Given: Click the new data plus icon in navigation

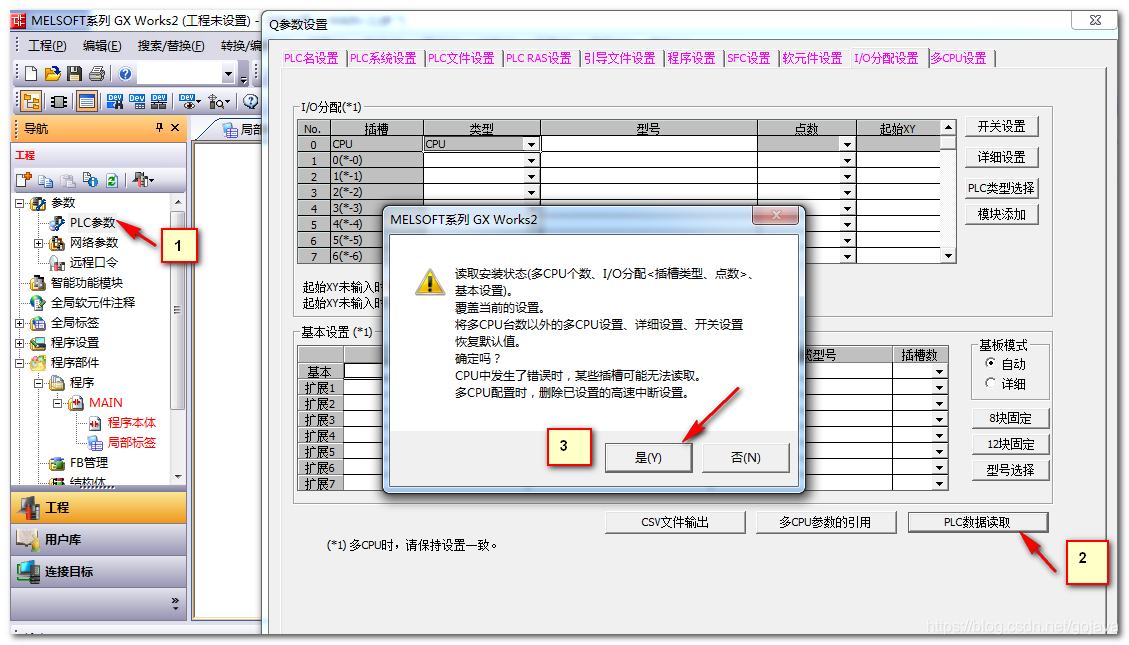Looking at the screenshot, I should coord(24,180).
